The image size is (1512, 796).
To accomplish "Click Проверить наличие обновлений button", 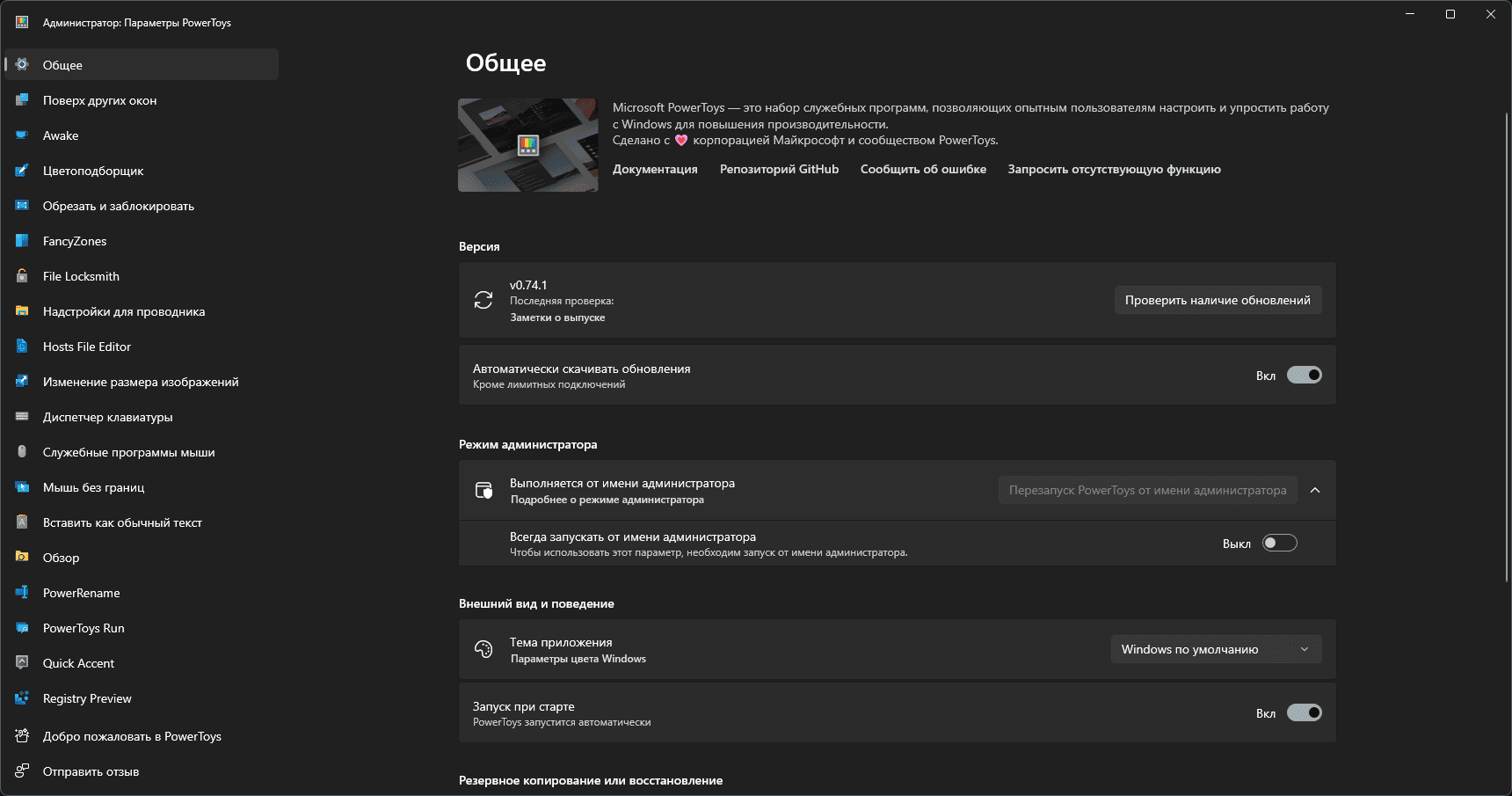I will 1218,300.
